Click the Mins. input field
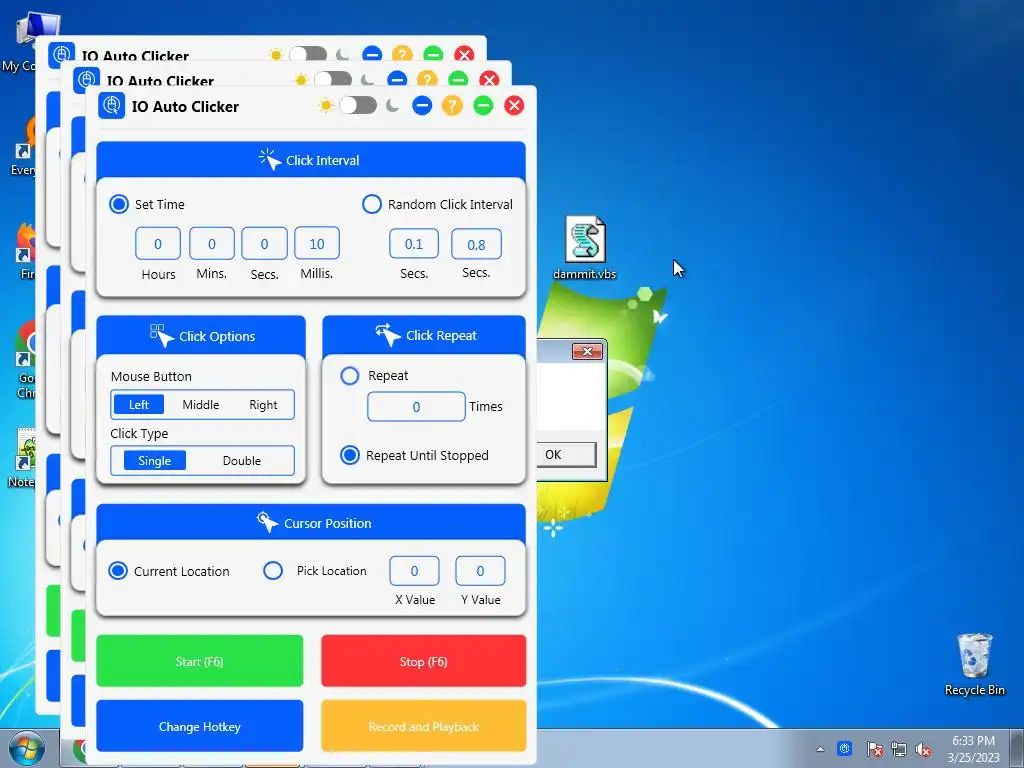This screenshot has width=1024, height=768. pos(212,244)
